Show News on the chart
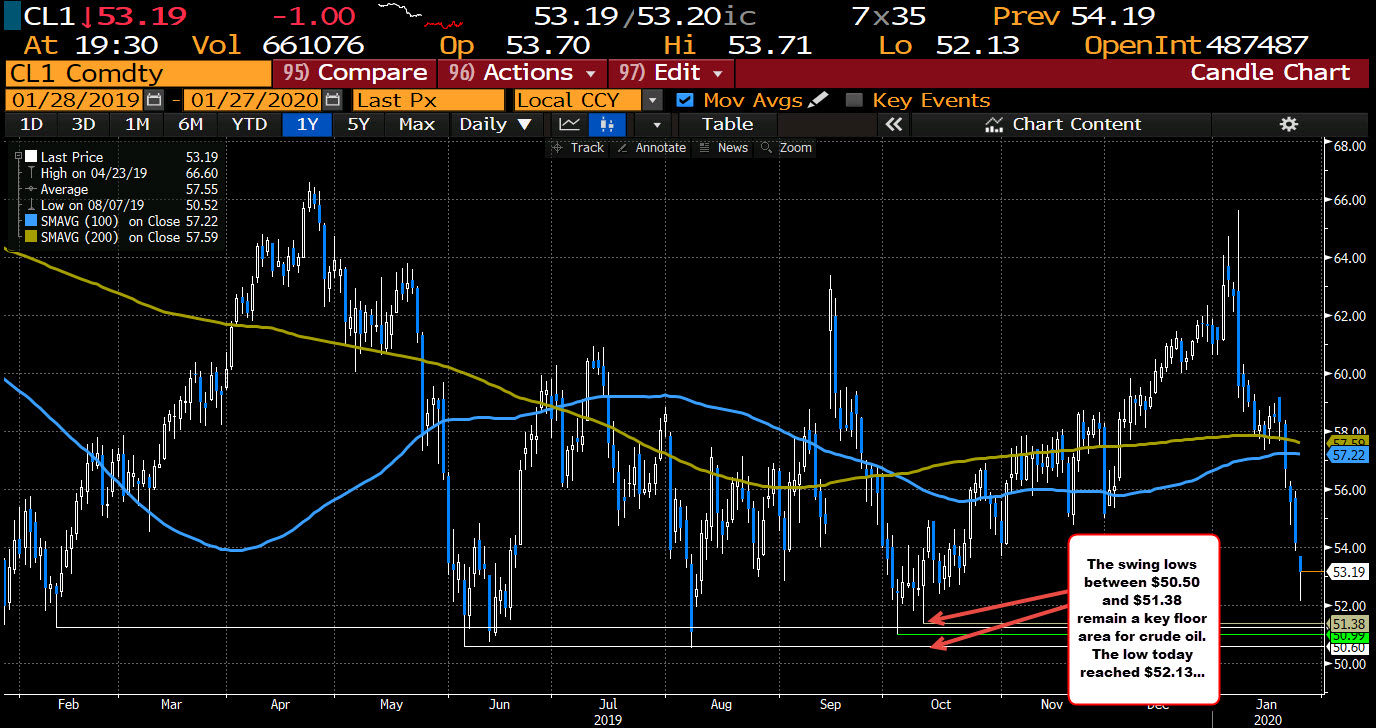Screen dimensions: 1376x728 (724, 147)
